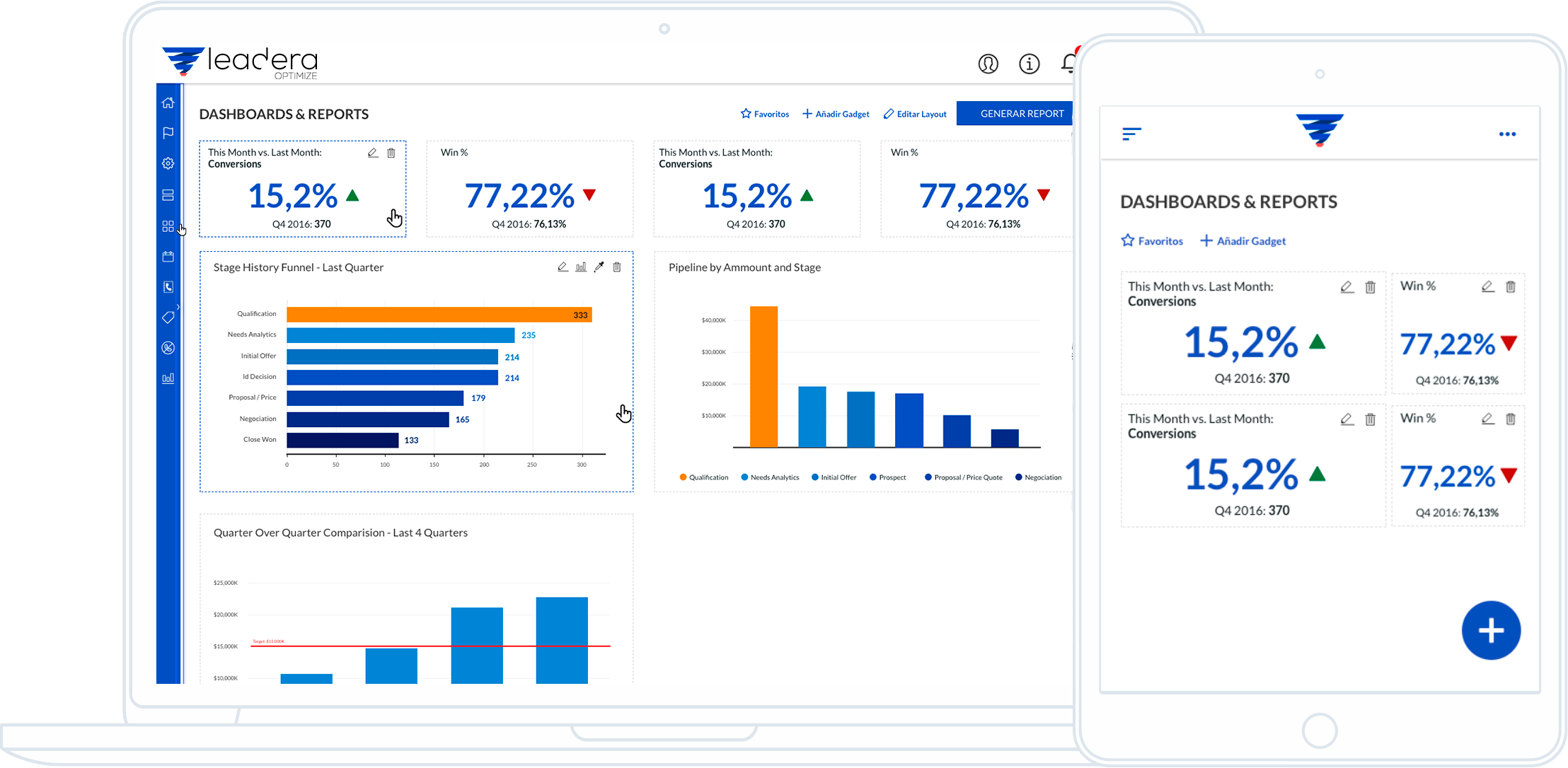The width and height of the screenshot is (1568, 768).
Task: Click the tablet's physical home button
Action: point(1320,731)
